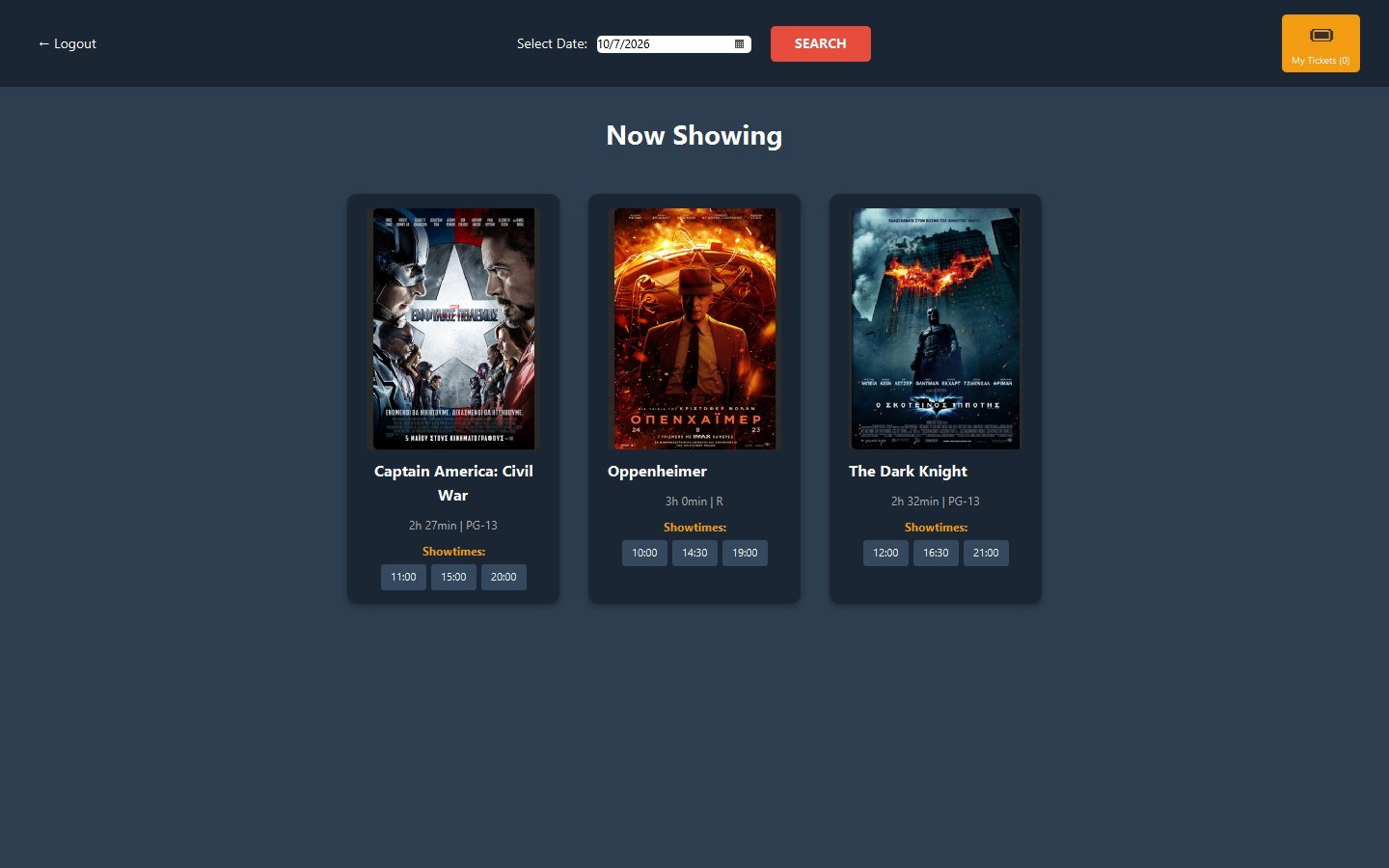Open The Dark Knight movie poster
The image size is (1389, 868).
point(936,329)
